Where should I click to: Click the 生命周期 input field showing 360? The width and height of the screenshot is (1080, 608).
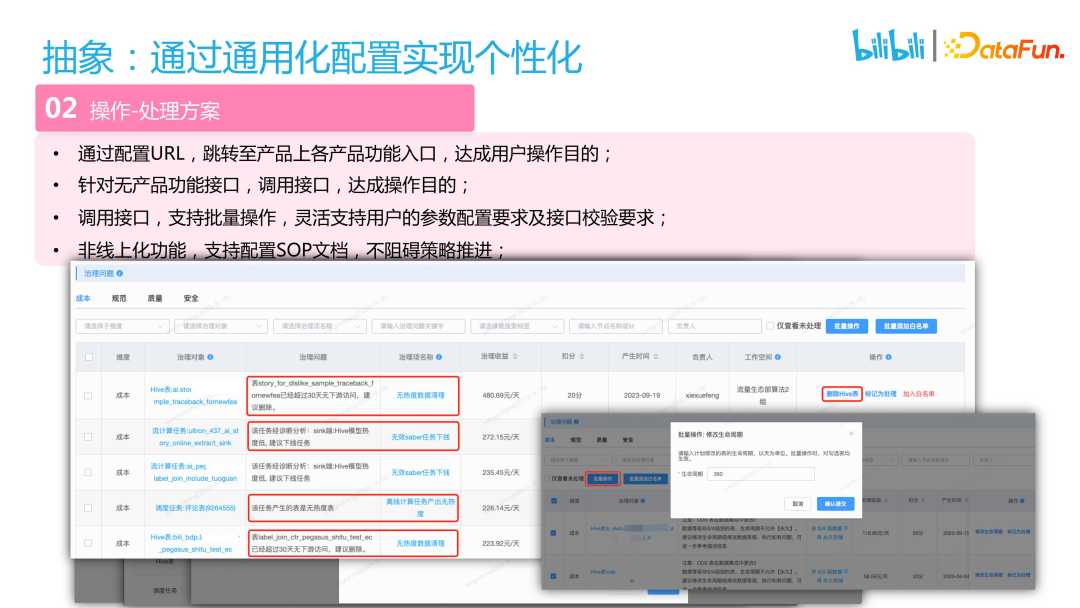coord(760,472)
